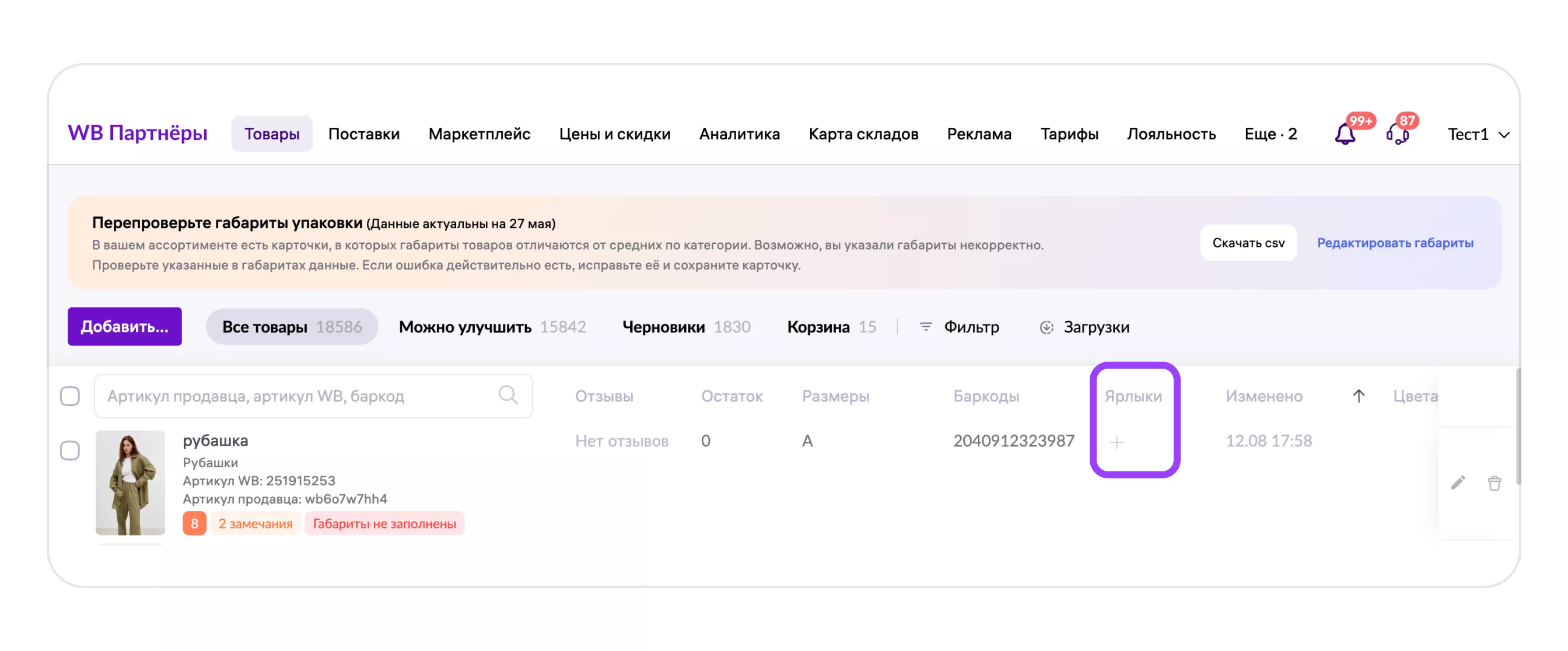This screenshot has width=1568, height=651.
Task: Click the рубашка product thumbnail
Action: pyautogui.click(x=130, y=482)
